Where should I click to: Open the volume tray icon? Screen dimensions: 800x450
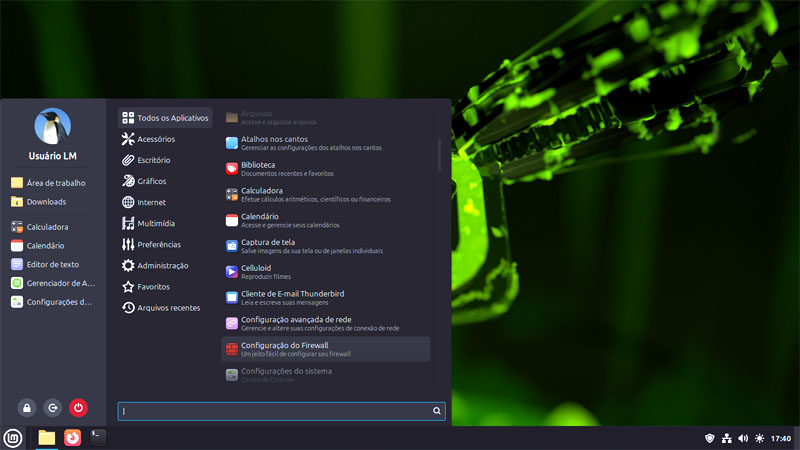click(743, 438)
